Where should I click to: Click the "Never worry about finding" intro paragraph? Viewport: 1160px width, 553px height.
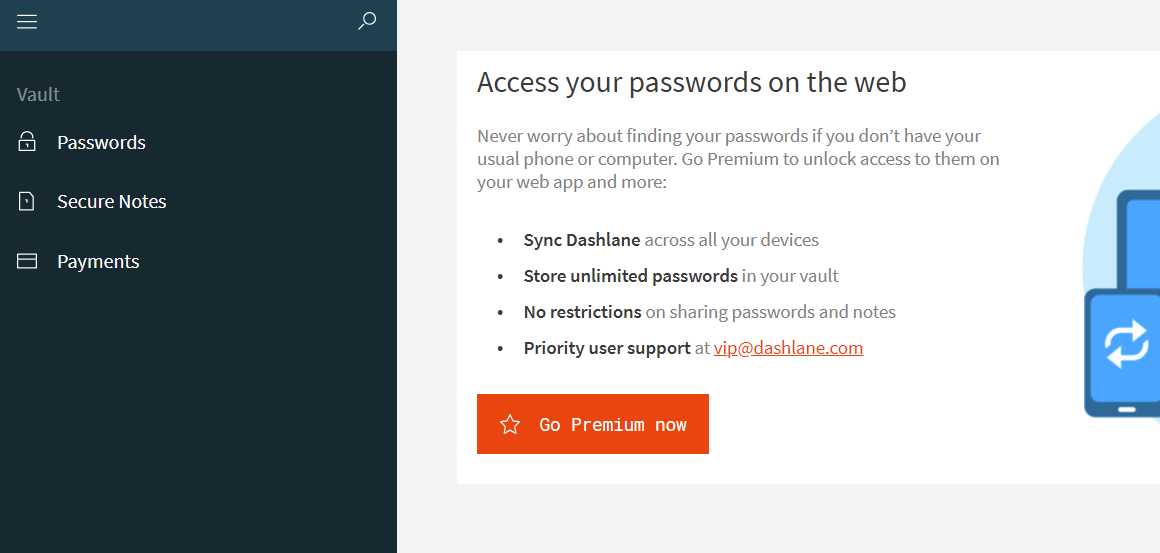click(738, 159)
